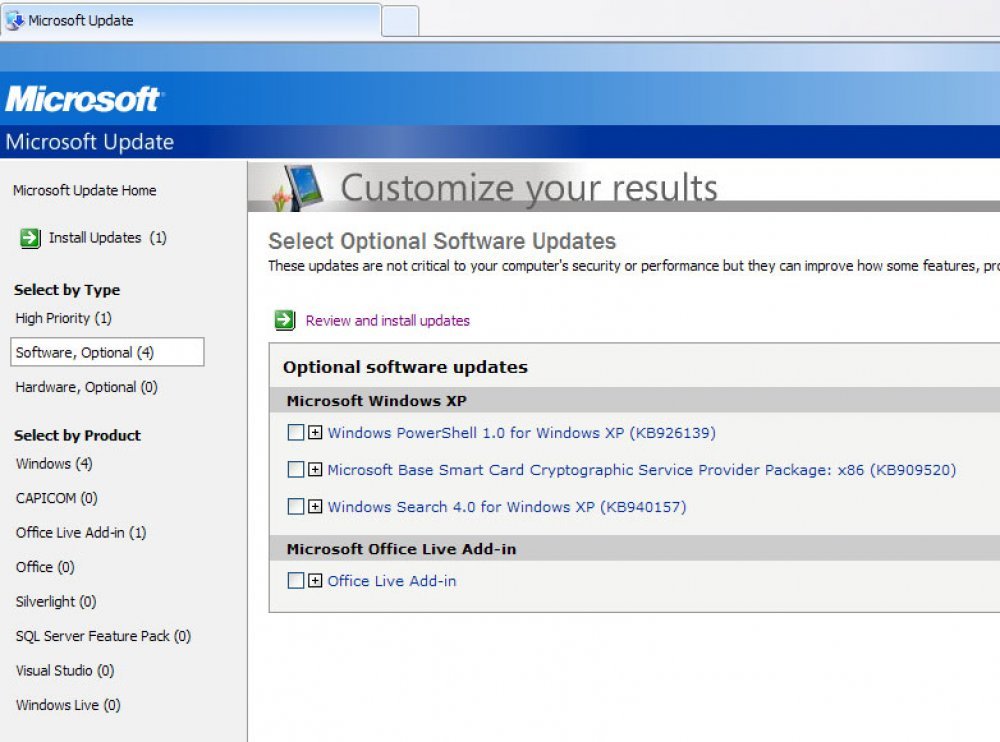The width and height of the screenshot is (1000, 742).
Task: Click the Select Optional Software Updates heading
Action: pos(442,241)
